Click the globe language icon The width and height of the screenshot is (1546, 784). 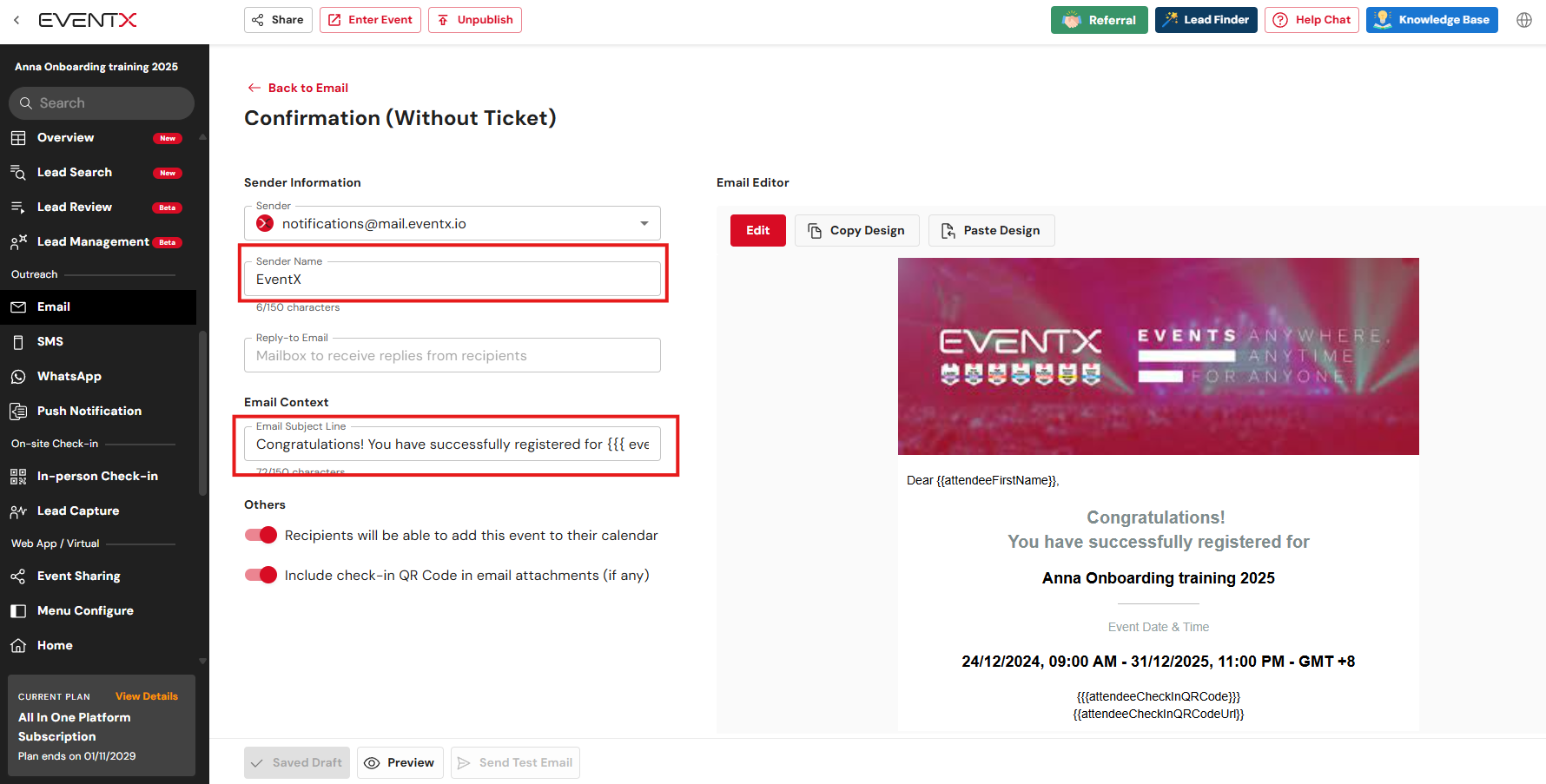(1523, 20)
